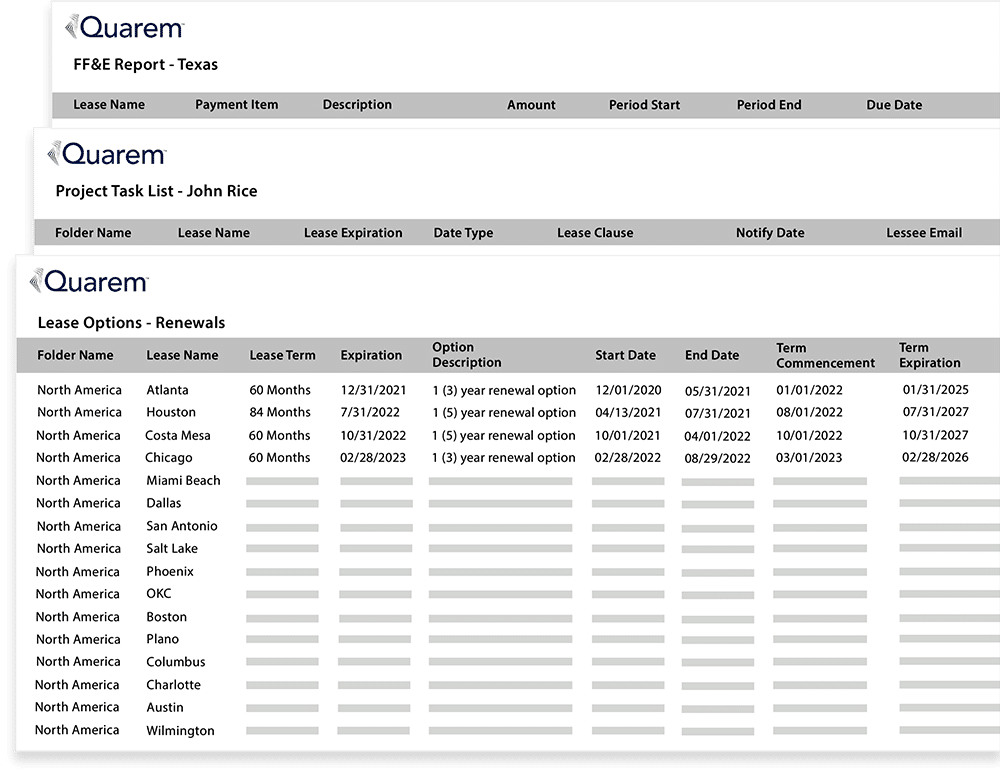Viewport: 1000px width, 769px height.
Task: Click expiration date 12/31/2021
Action: tap(373, 390)
